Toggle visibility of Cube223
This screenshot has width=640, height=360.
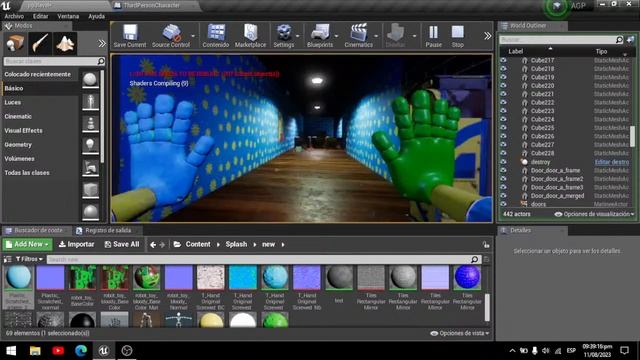(503, 111)
